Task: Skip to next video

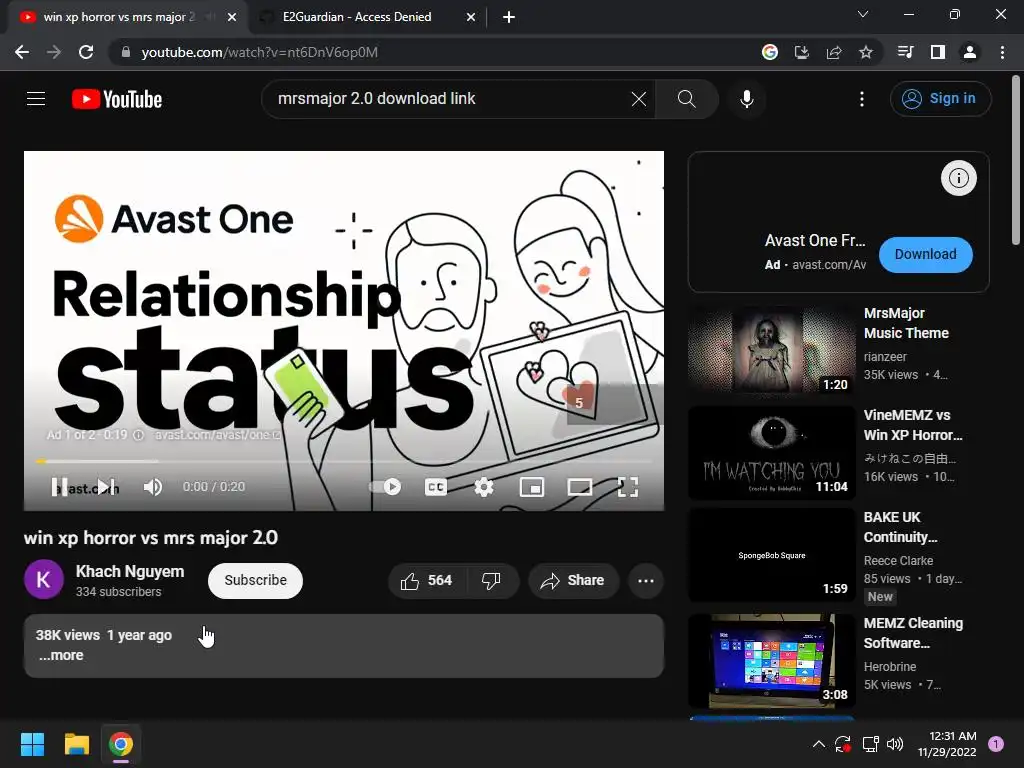Action: (104, 487)
